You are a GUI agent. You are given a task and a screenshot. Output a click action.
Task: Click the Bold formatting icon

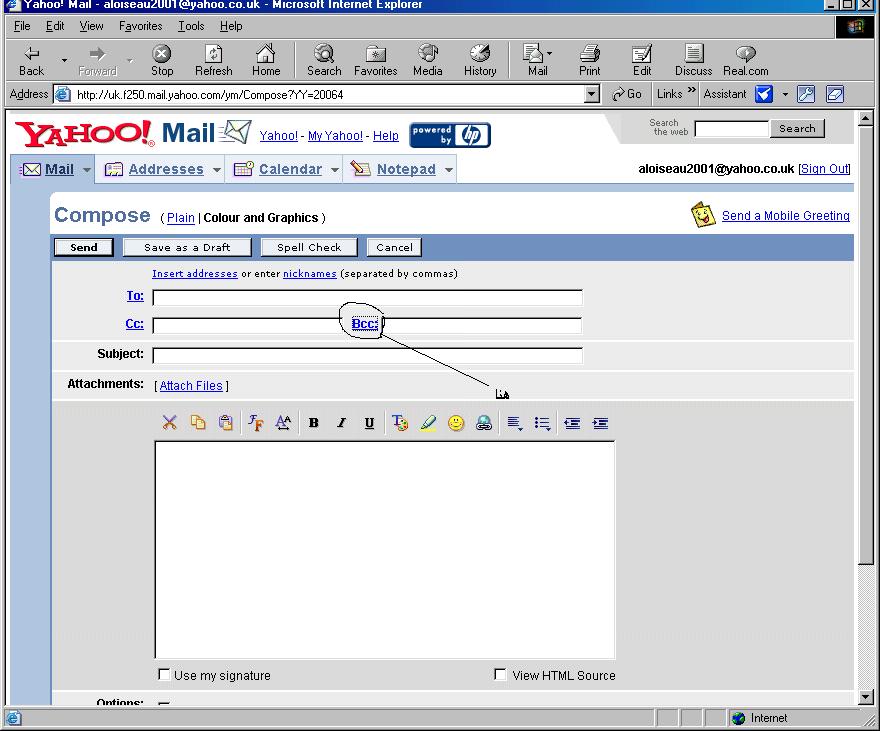pos(314,423)
